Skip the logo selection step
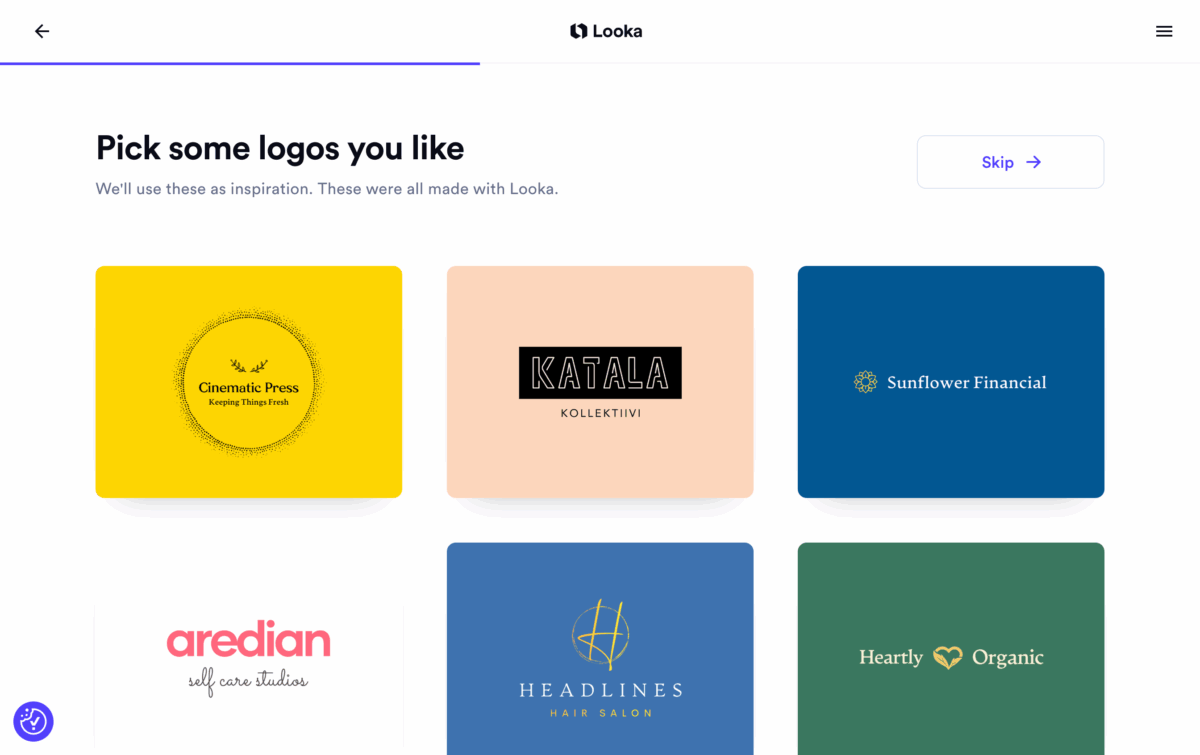The image size is (1200, 755). [1010, 162]
